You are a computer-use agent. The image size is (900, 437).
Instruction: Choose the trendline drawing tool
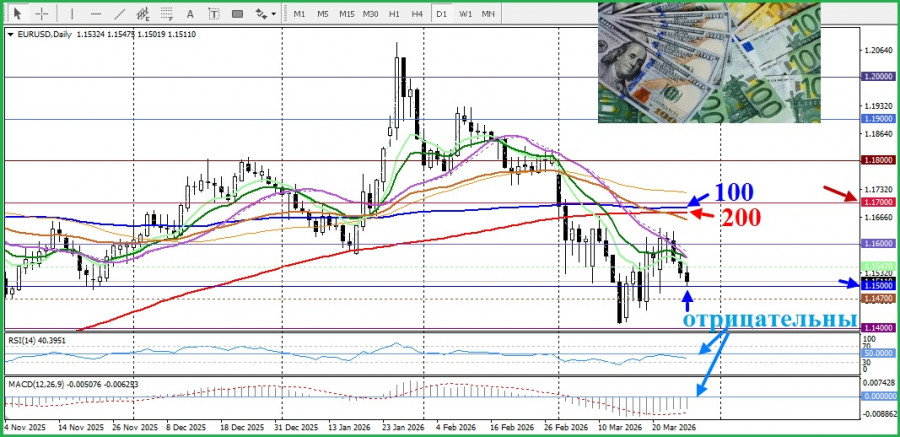120,14
